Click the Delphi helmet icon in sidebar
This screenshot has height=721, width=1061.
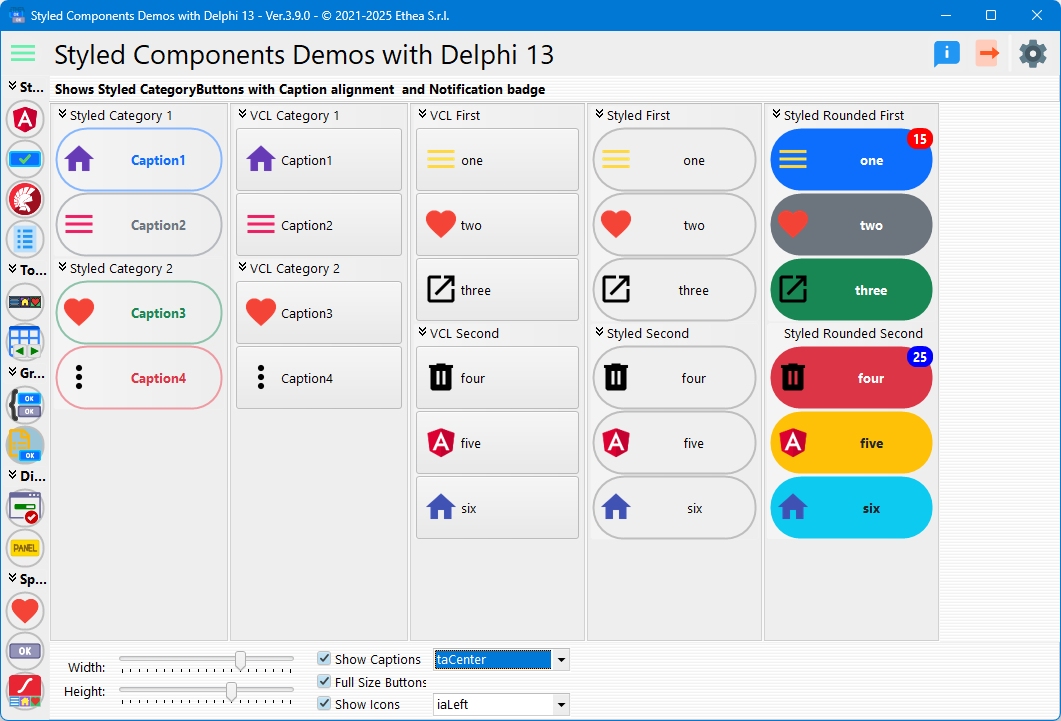coord(25,199)
